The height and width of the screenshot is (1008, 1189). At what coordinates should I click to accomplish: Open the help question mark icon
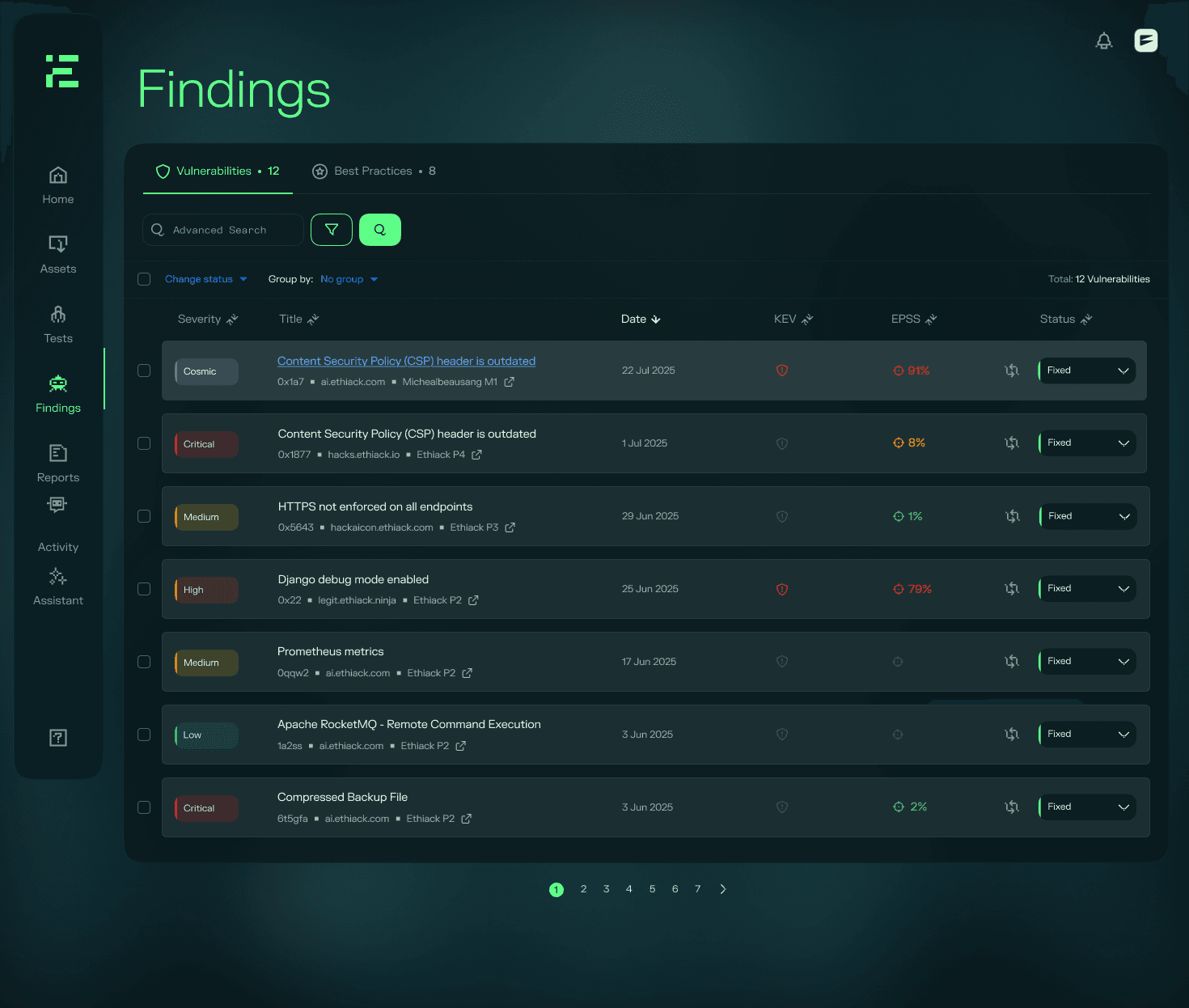coord(58,738)
